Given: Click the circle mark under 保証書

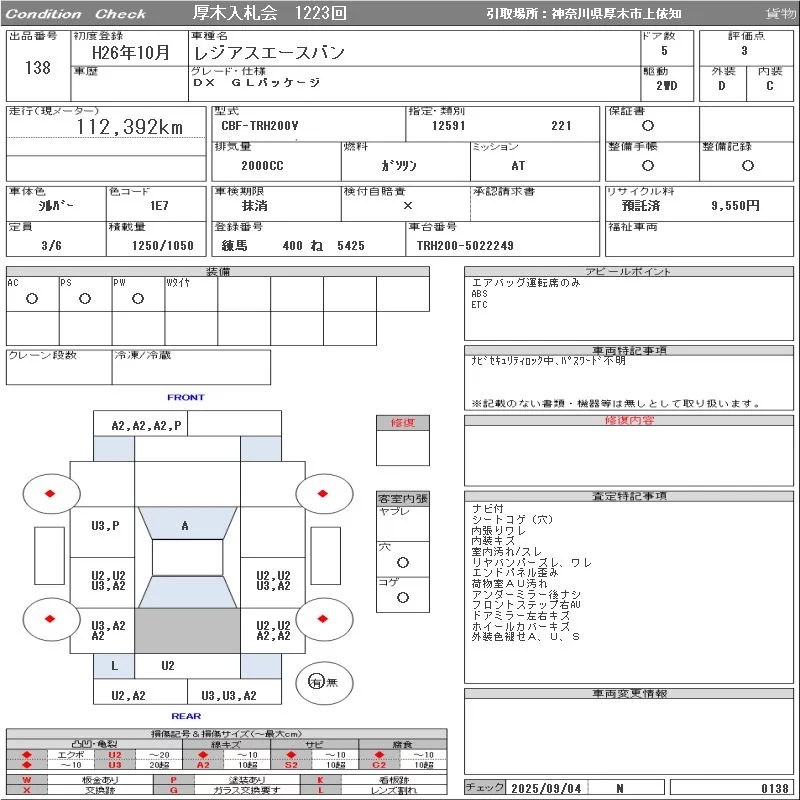Looking at the screenshot, I should [648, 126].
